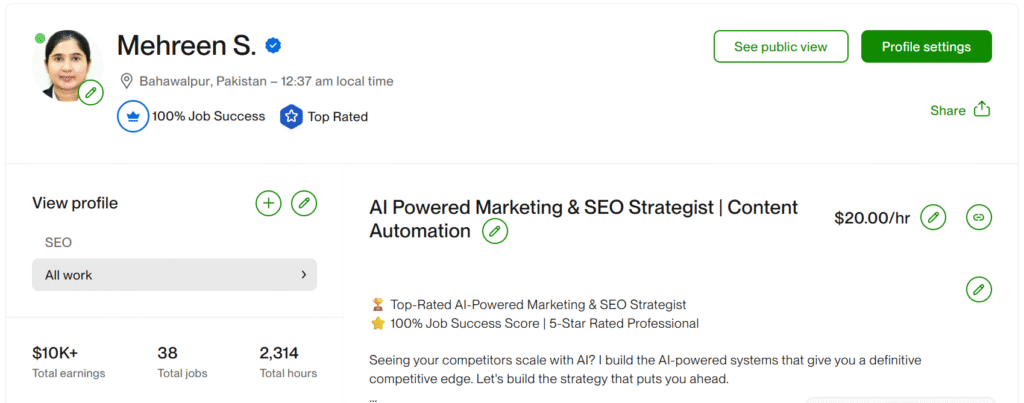The image size is (1024, 403).
Task: Copy profile link icon next to rate
Action: 979,217
